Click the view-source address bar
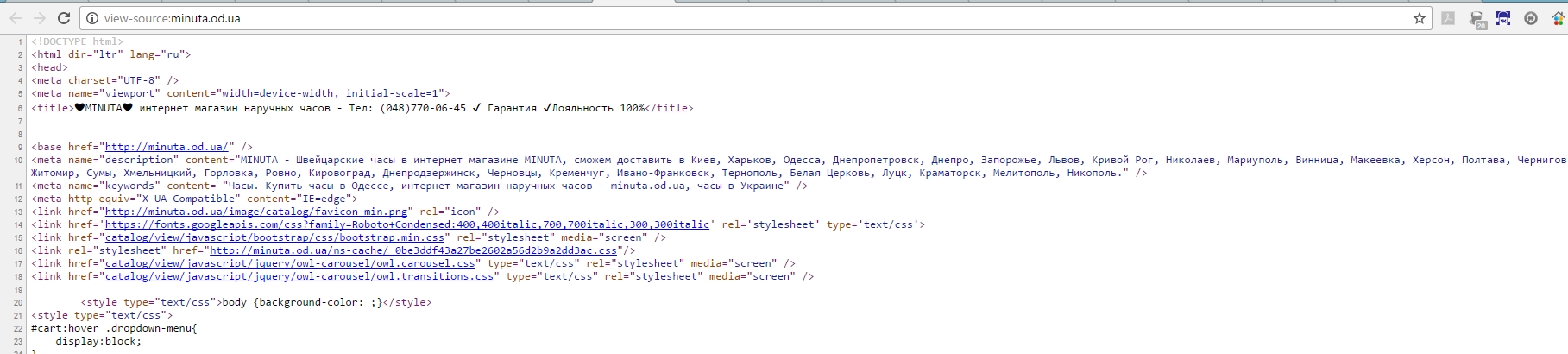The width and height of the screenshot is (1568, 354). click(x=690, y=18)
